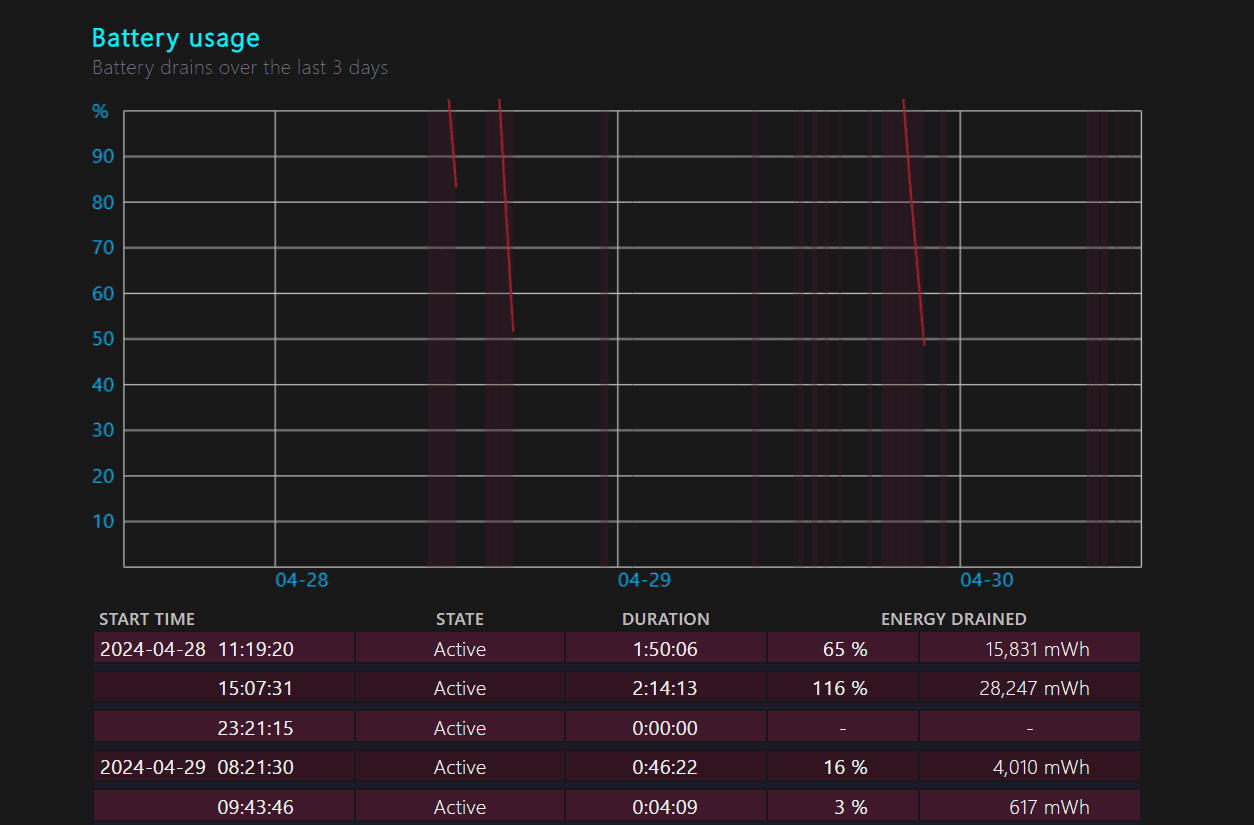1254x825 pixels.
Task: Click the 'Battery drains over the last 3 days' subtitle
Action: coord(240,68)
